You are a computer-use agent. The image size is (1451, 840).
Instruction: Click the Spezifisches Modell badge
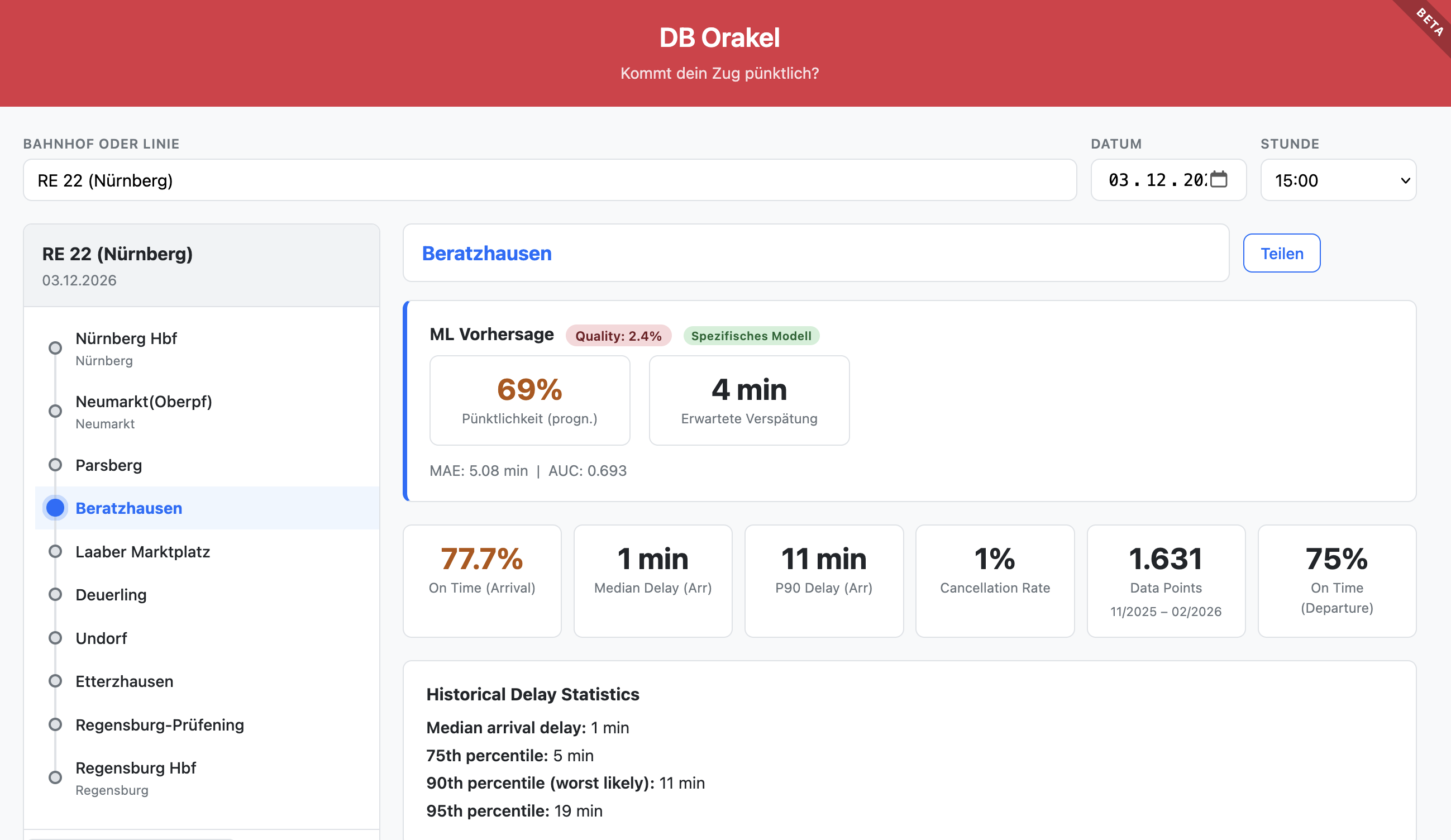[751, 336]
